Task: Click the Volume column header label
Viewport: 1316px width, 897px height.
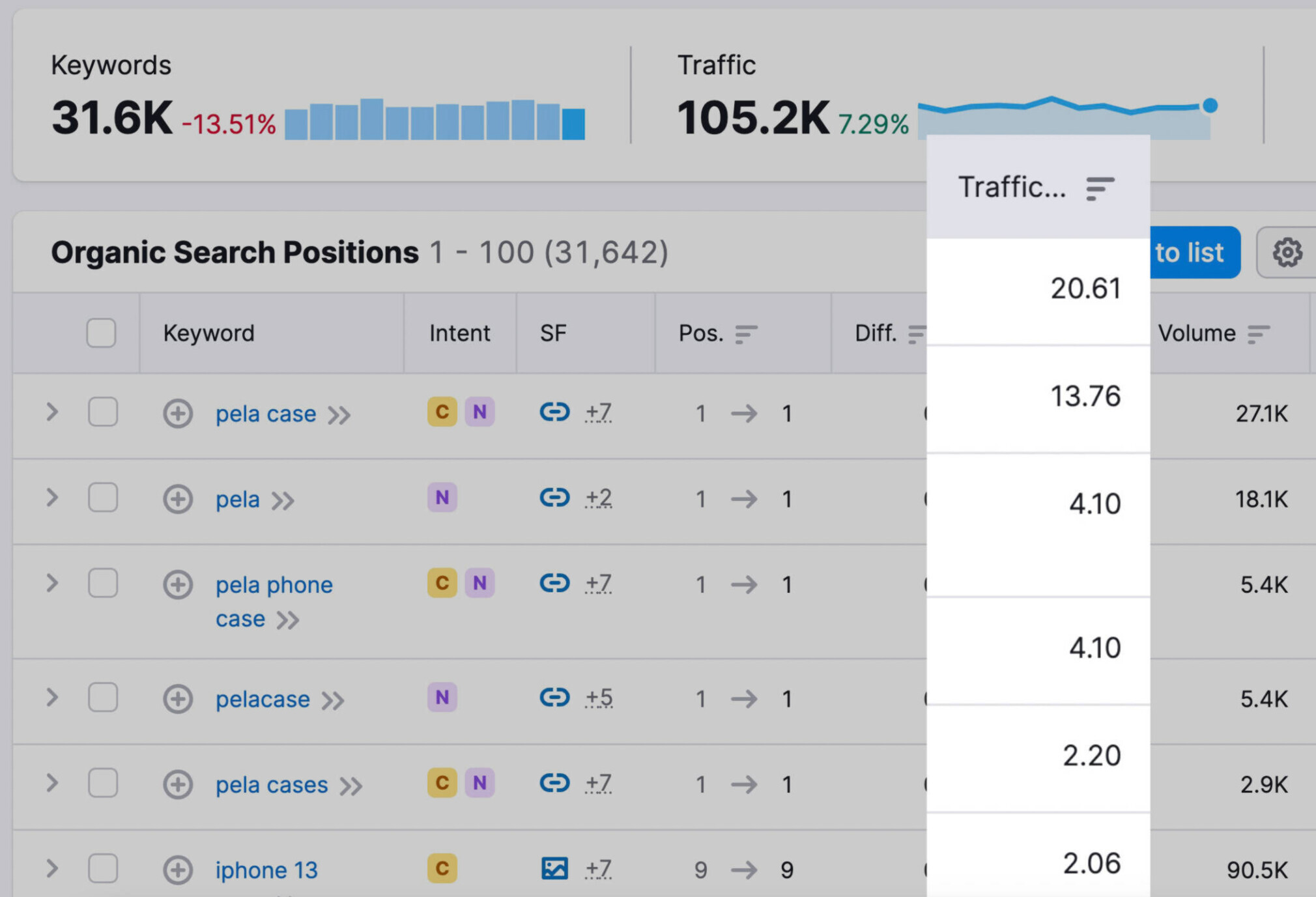Action: [x=1196, y=333]
